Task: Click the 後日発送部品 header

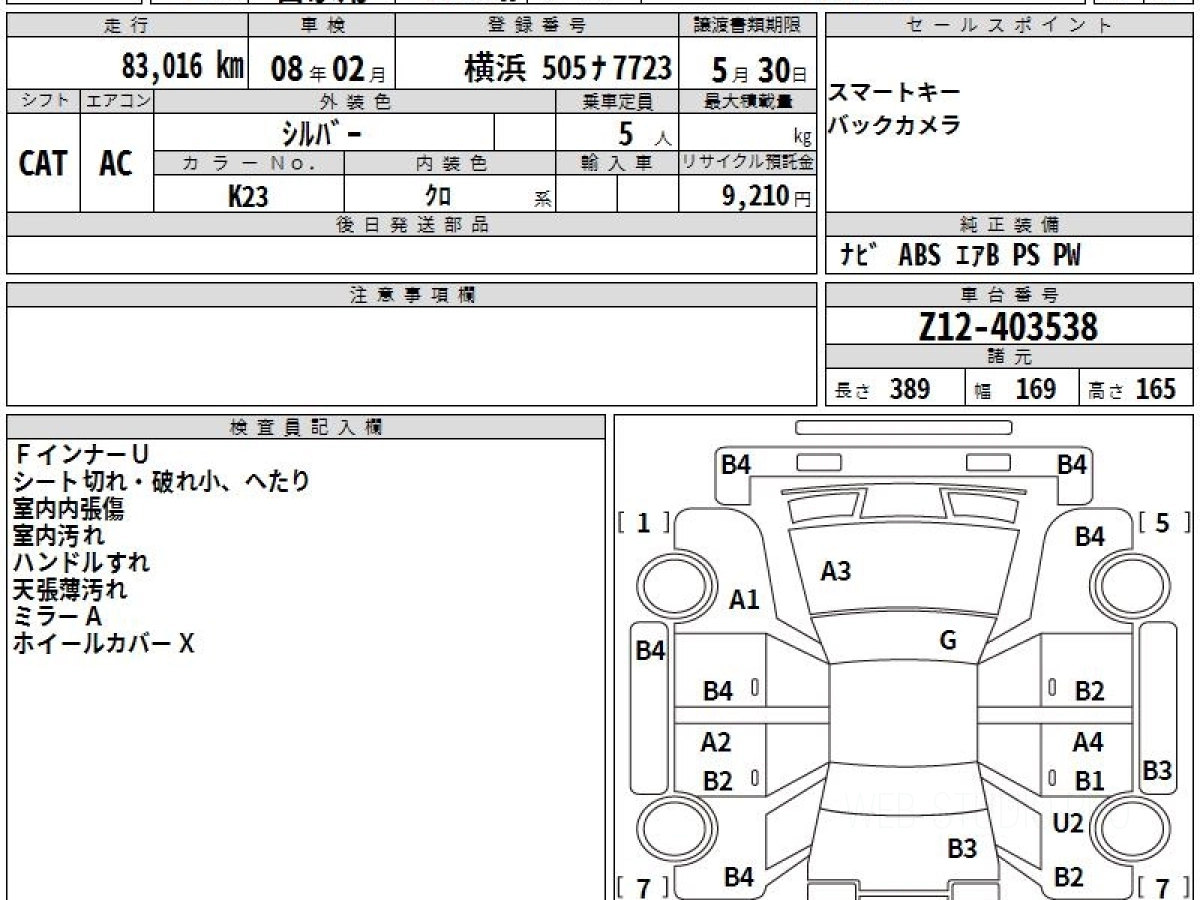Action: [x=412, y=225]
